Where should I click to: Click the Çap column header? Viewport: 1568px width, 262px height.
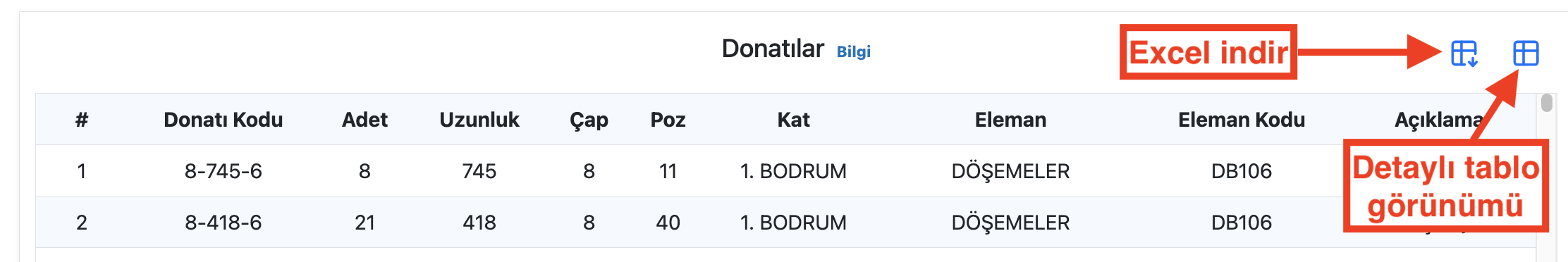pos(589,120)
